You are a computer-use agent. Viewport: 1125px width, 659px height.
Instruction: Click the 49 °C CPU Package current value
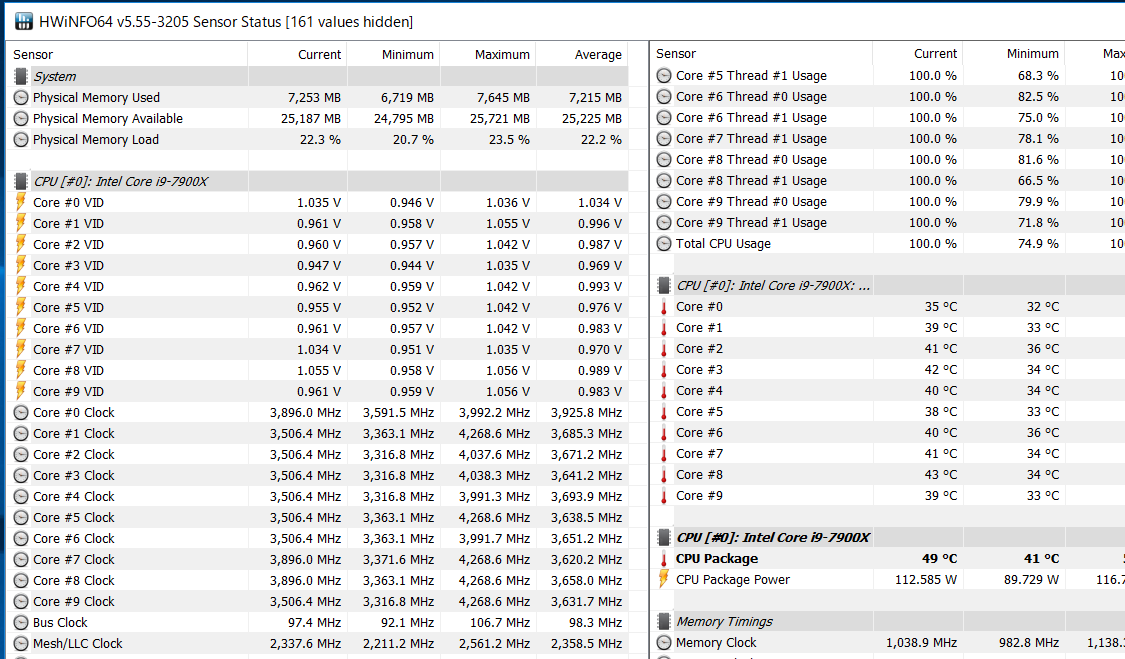pos(939,558)
